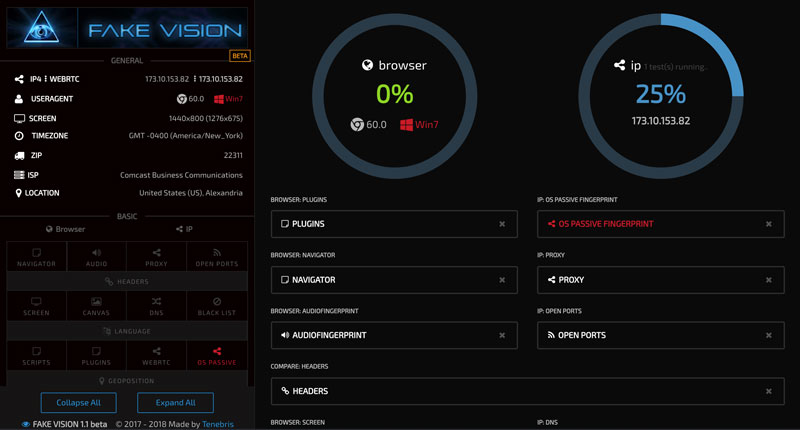
Task: Click the ZIP truck icon
Action: [x=19, y=156]
